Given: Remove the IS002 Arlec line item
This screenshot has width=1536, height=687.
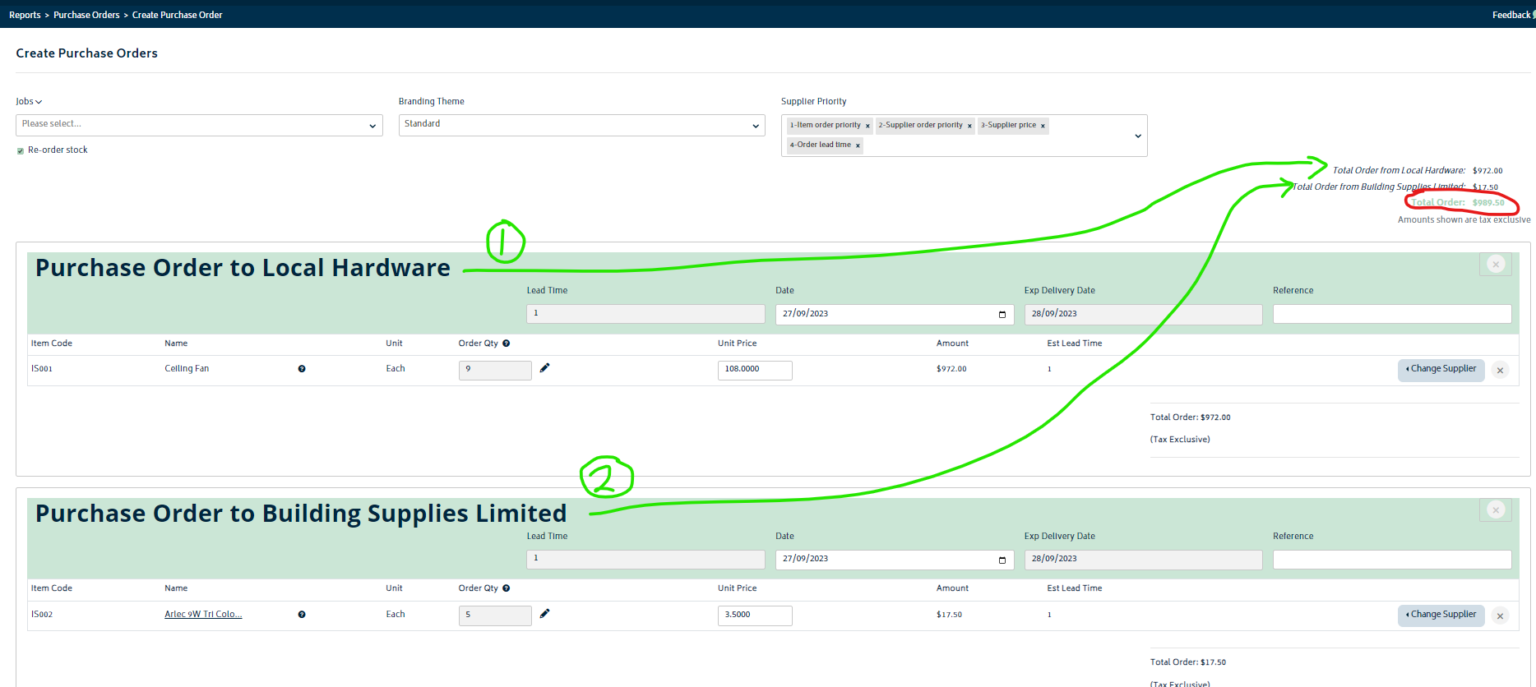Looking at the screenshot, I should 1500,615.
